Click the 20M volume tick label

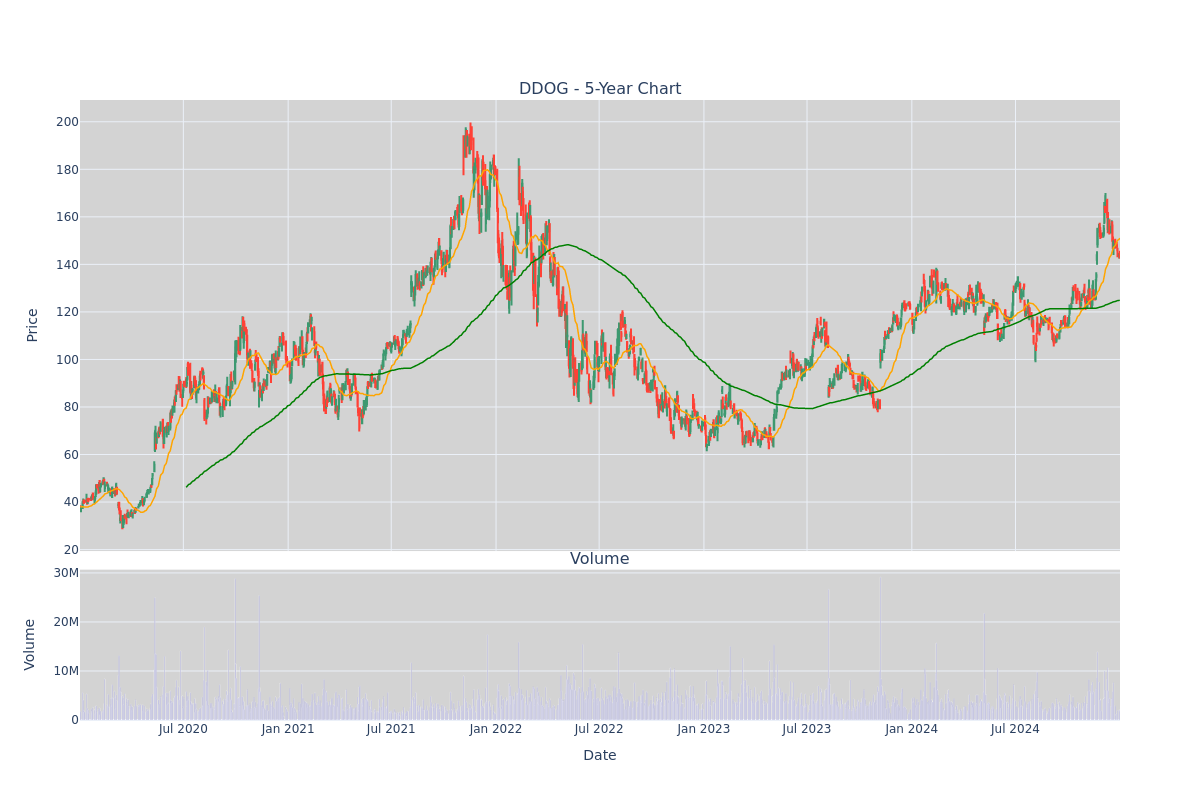coord(66,622)
